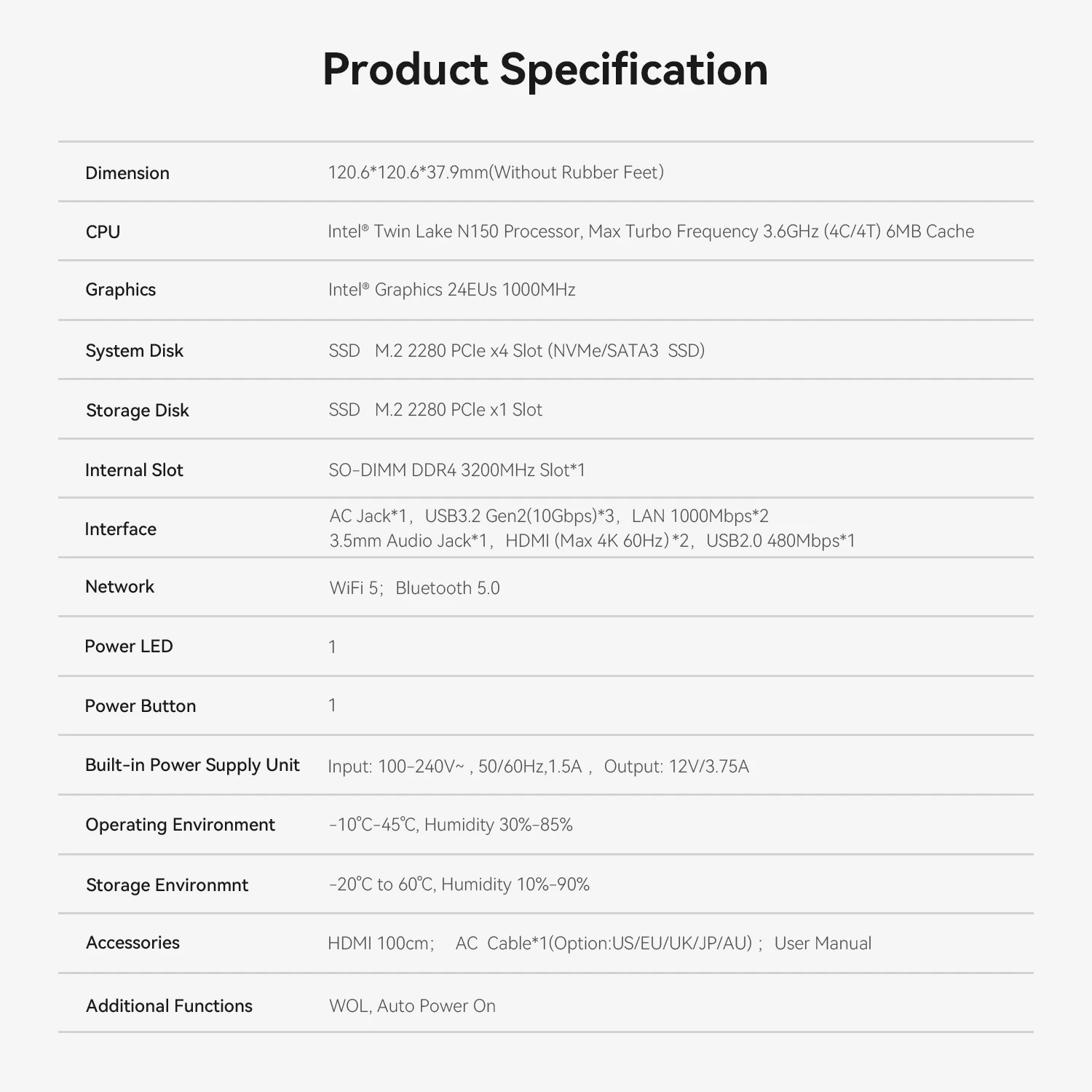Click the Power Button label
This screenshot has height=1092, width=1092.
(x=141, y=706)
